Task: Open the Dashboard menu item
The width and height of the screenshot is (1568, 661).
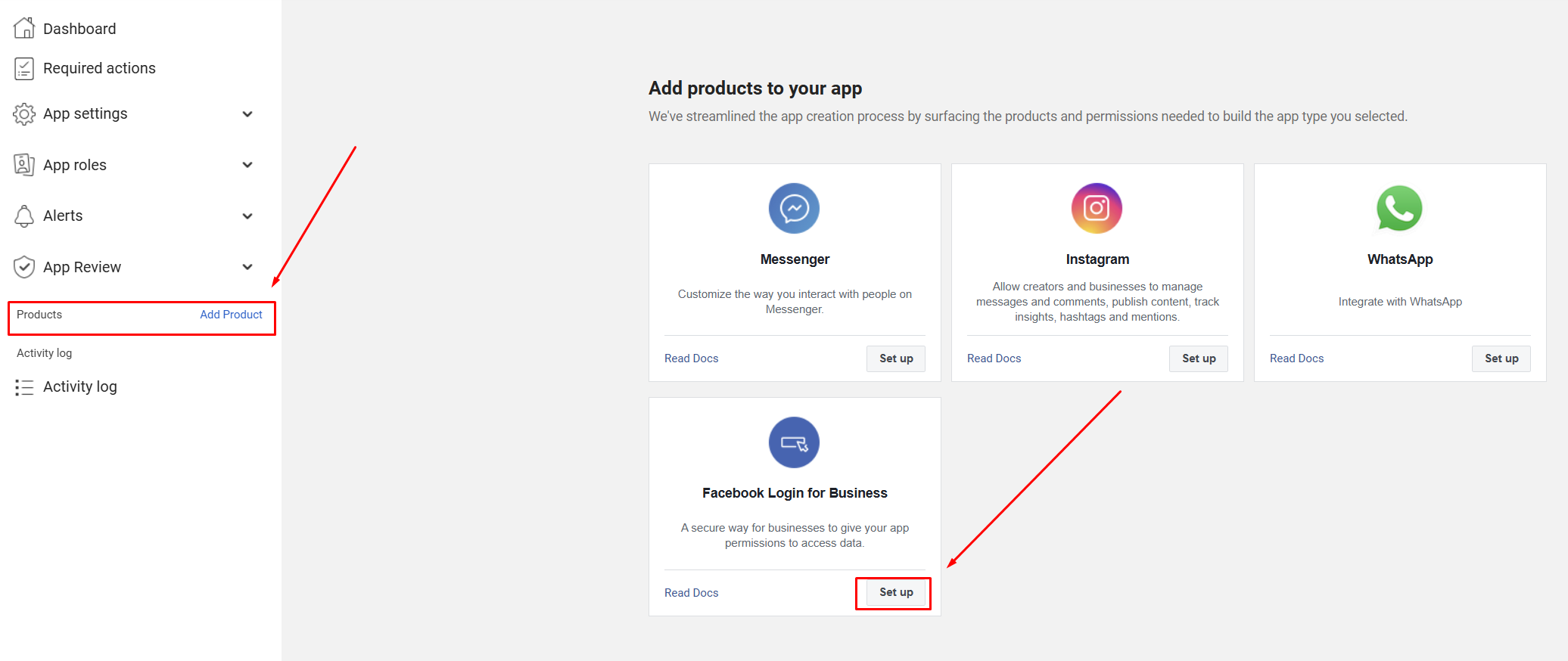Action: pos(79,29)
